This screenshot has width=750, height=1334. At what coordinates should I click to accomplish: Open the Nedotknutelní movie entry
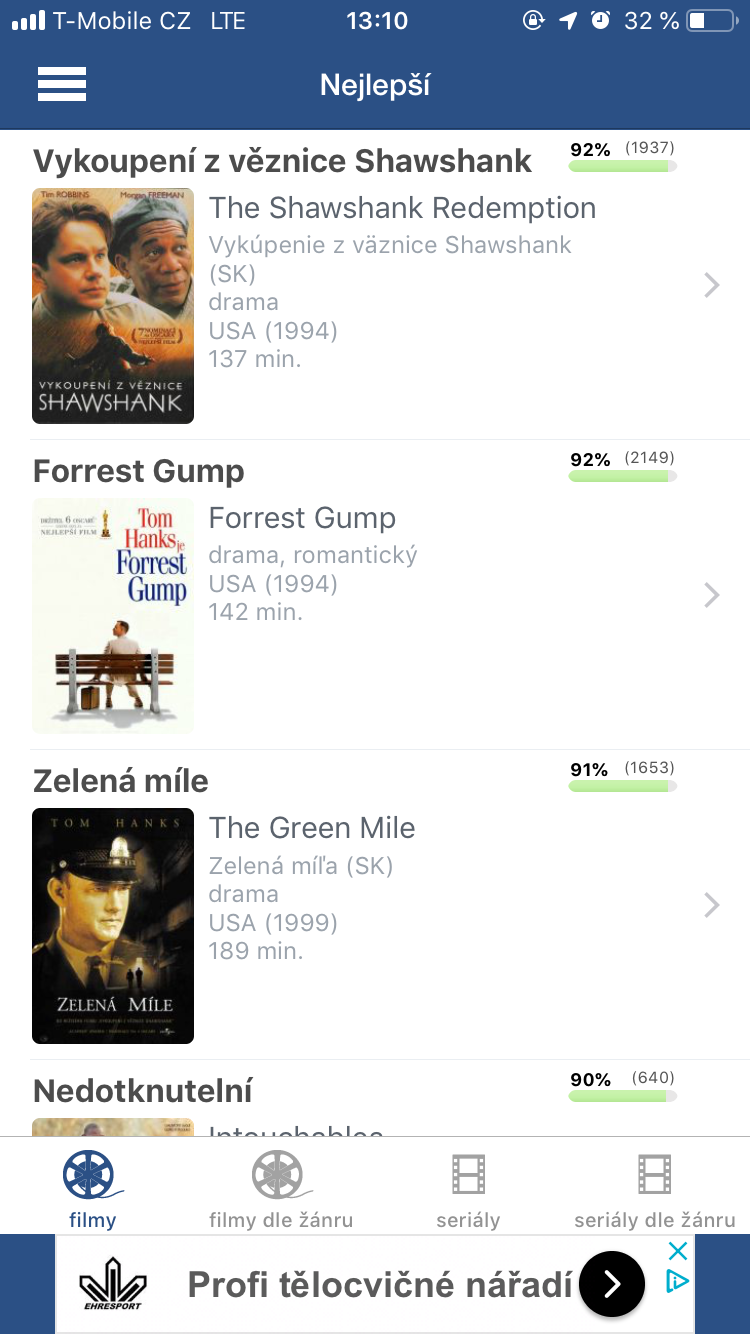[143, 1090]
